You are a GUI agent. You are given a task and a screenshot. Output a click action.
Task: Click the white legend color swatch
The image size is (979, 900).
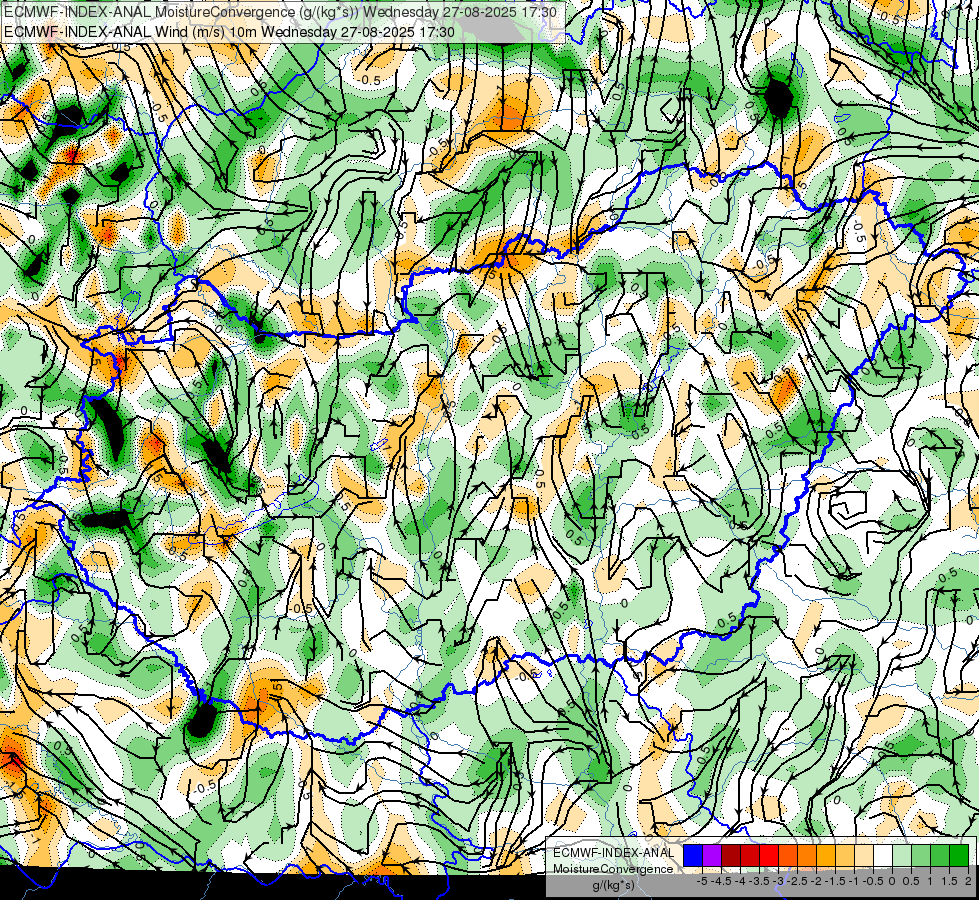click(883, 856)
